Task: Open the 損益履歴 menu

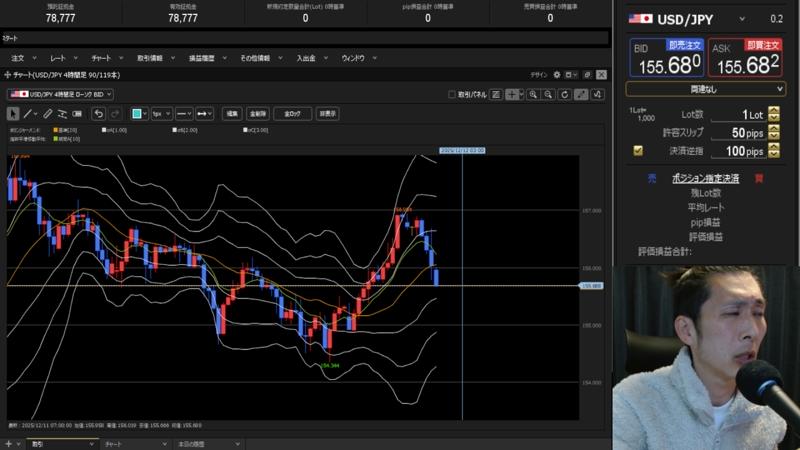Action: click(x=202, y=58)
